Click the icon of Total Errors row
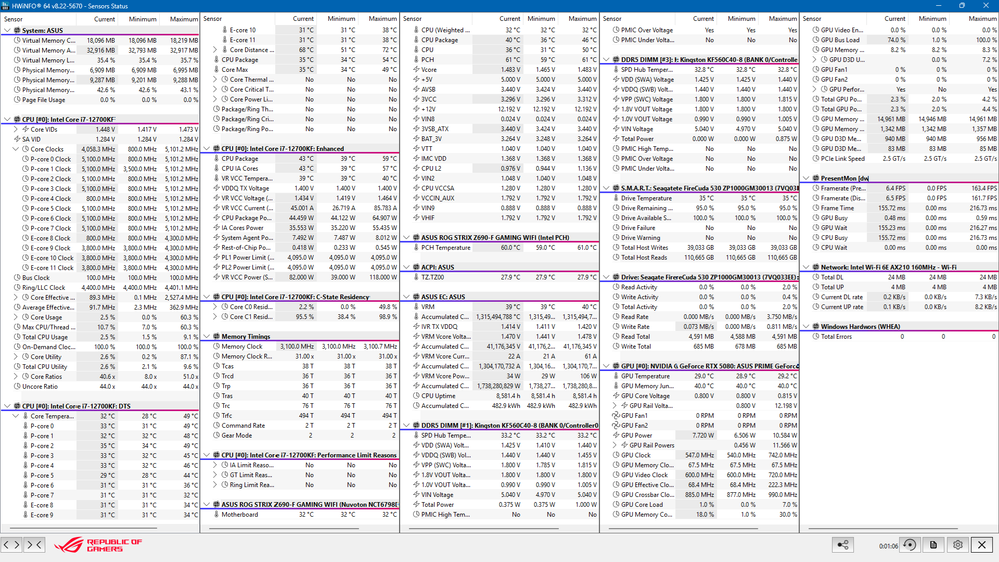999x562 pixels. (816, 336)
